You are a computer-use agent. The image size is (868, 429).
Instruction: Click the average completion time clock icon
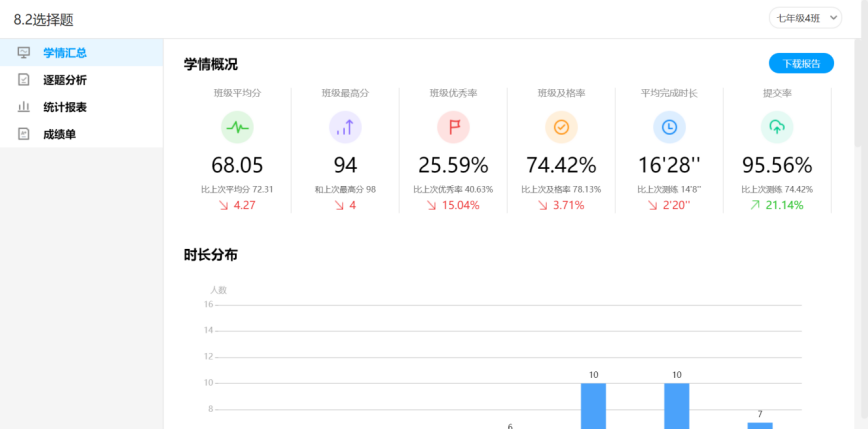click(669, 127)
